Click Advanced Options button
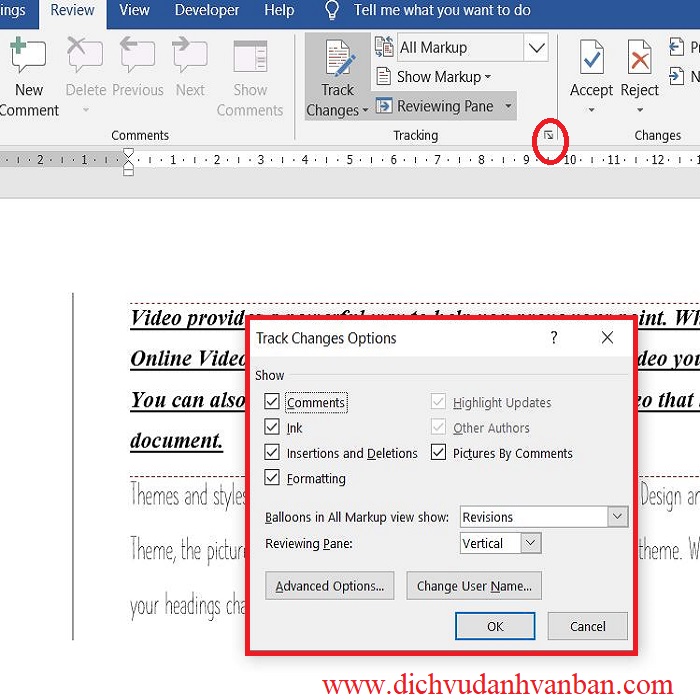The height and width of the screenshot is (700, 700). [329, 586]
